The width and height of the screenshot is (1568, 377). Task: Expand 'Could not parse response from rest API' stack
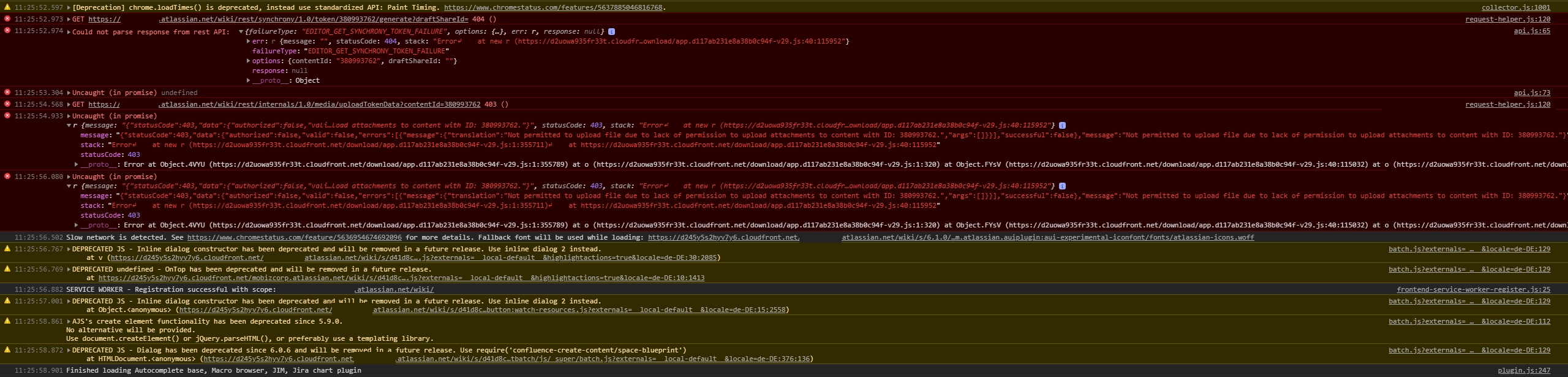(69, 32)
